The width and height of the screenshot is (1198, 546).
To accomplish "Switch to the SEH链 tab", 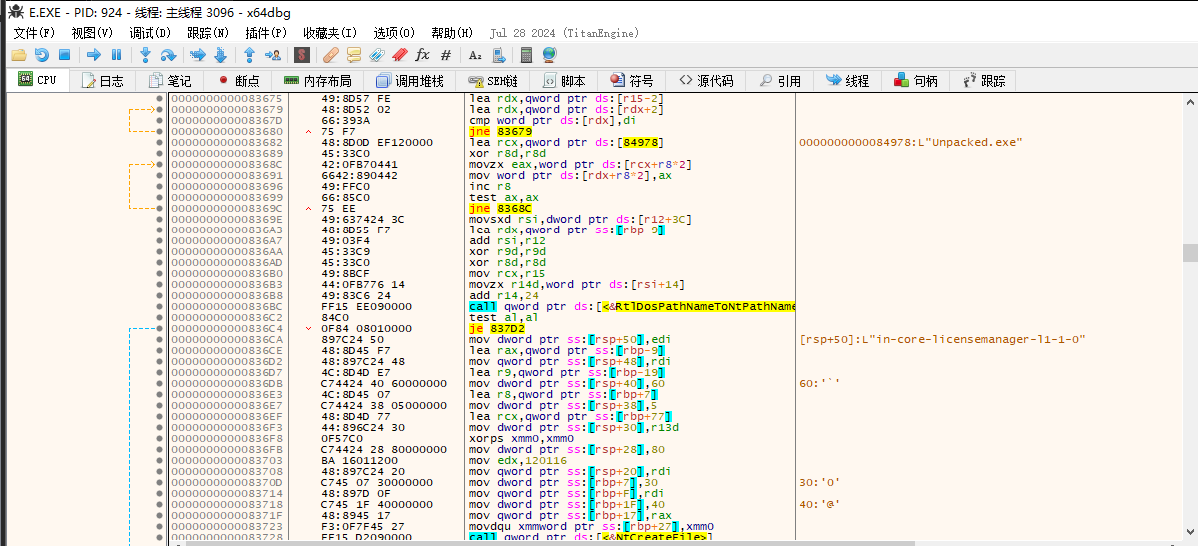I will [x=493, y=81].
